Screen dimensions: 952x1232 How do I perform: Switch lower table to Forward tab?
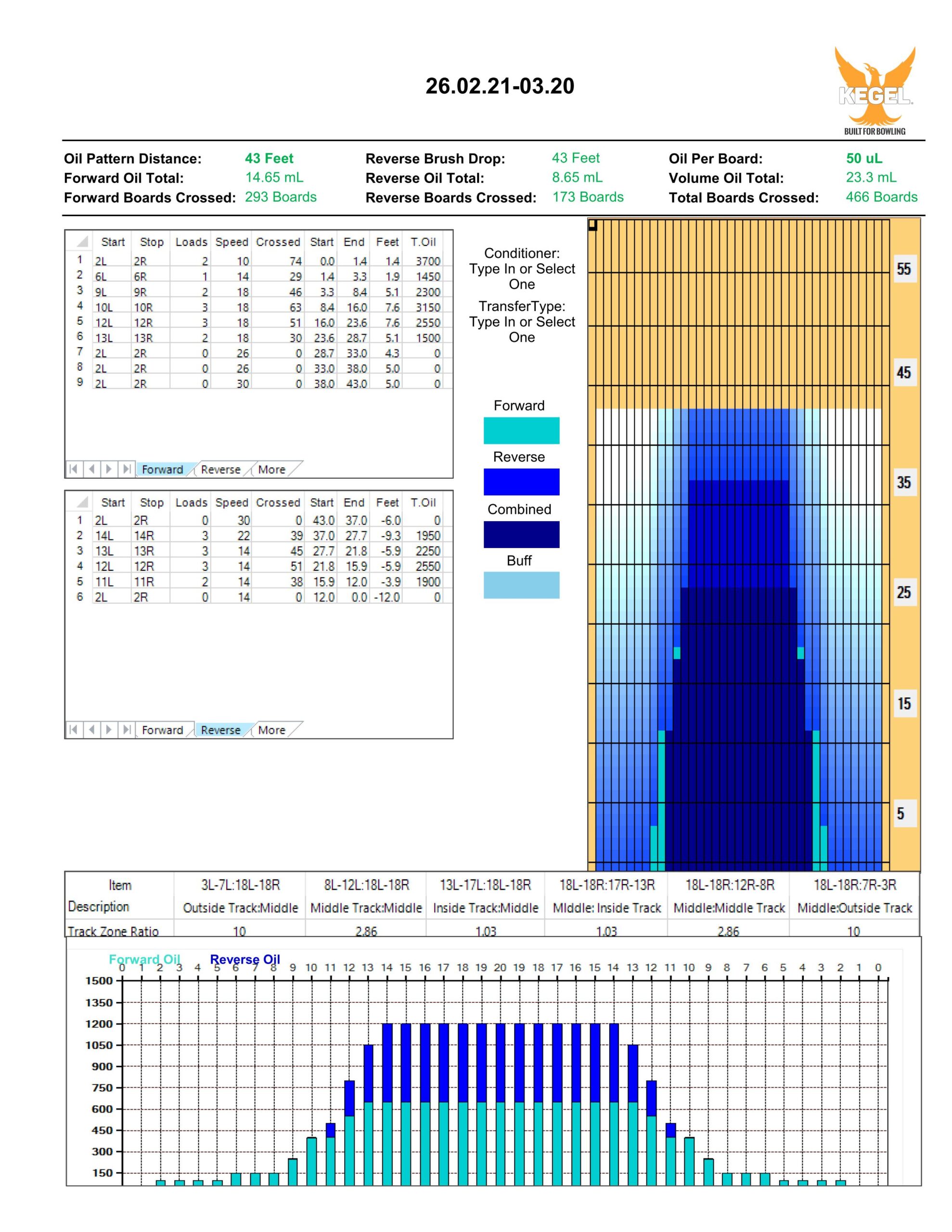pos(162,730)
